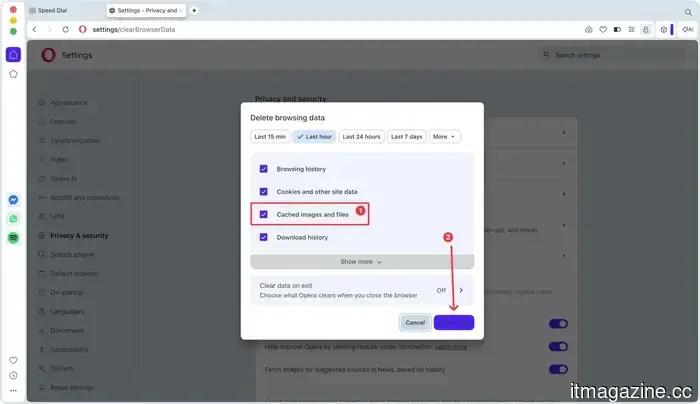The width and height of the screenshot is (700, 404).
Task: Toggle the Download history checkbox
Action: (x=263, y=237)
